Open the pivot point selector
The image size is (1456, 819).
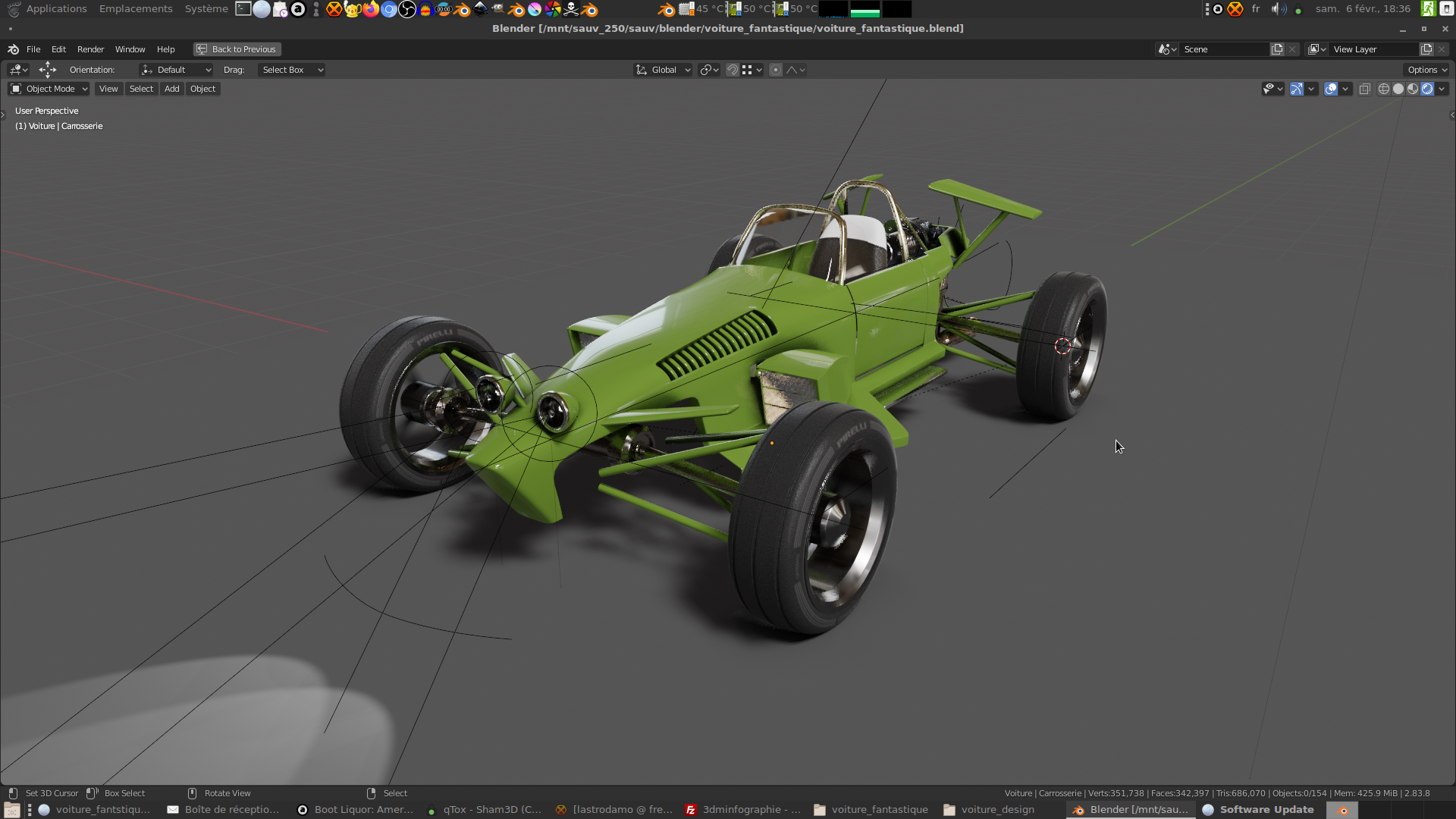coord(710,70)
